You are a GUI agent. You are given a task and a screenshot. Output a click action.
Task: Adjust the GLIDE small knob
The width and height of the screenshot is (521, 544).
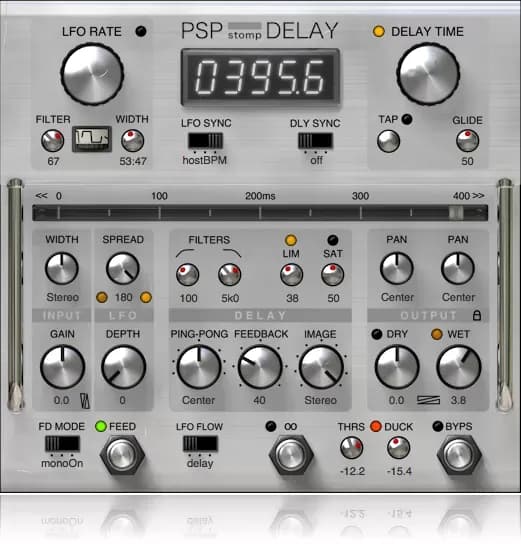pos(467,141)
